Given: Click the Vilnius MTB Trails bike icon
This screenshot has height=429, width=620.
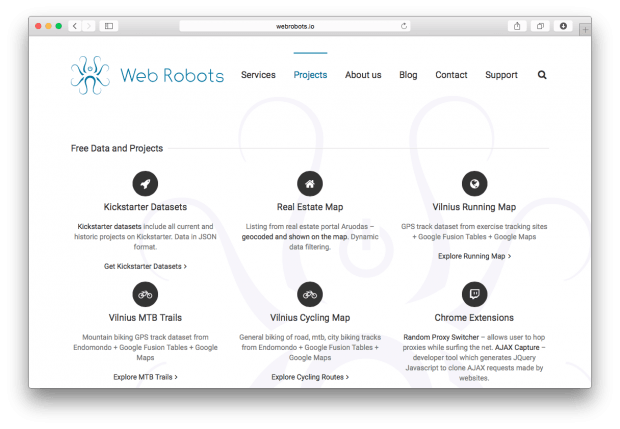Looking at the screenshot, I should (145, 294).
